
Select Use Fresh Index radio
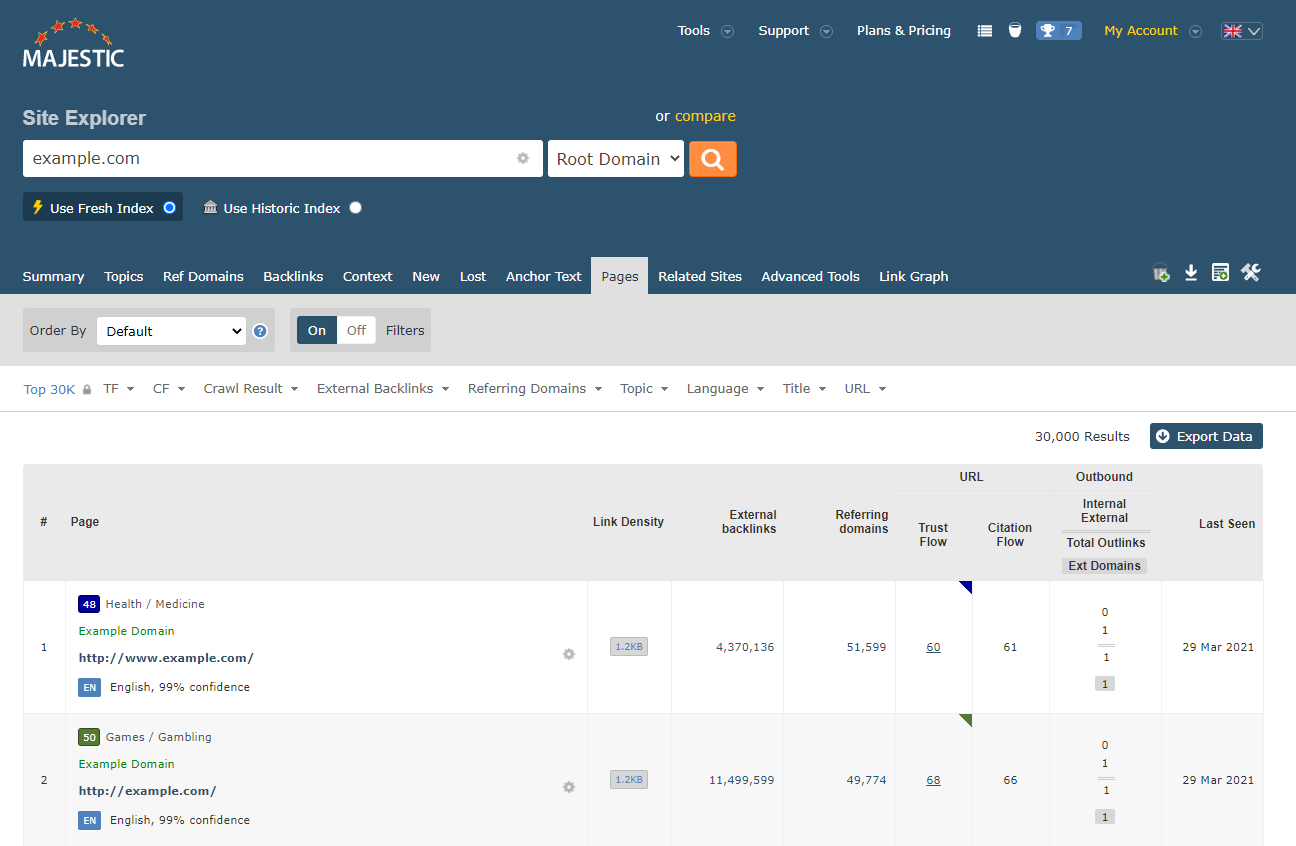point(169,208)
